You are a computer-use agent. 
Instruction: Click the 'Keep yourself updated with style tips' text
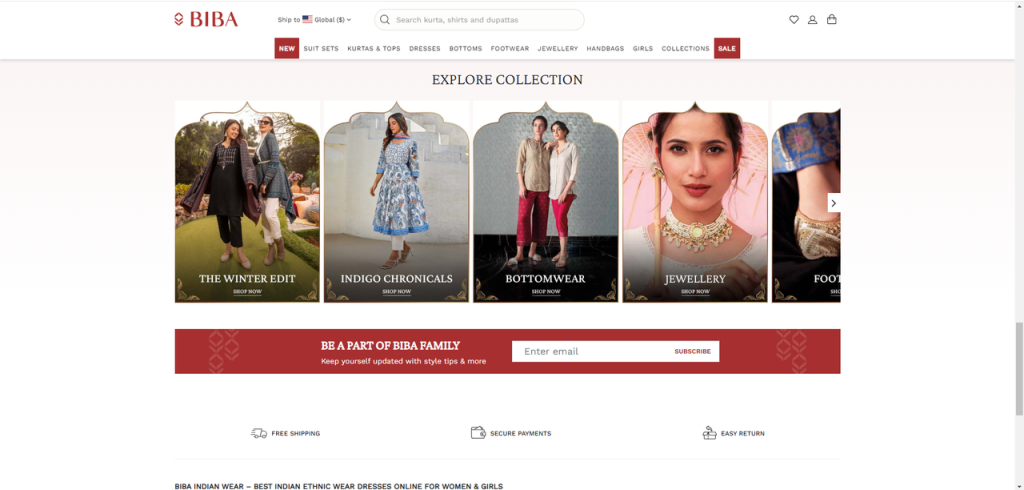404,361
